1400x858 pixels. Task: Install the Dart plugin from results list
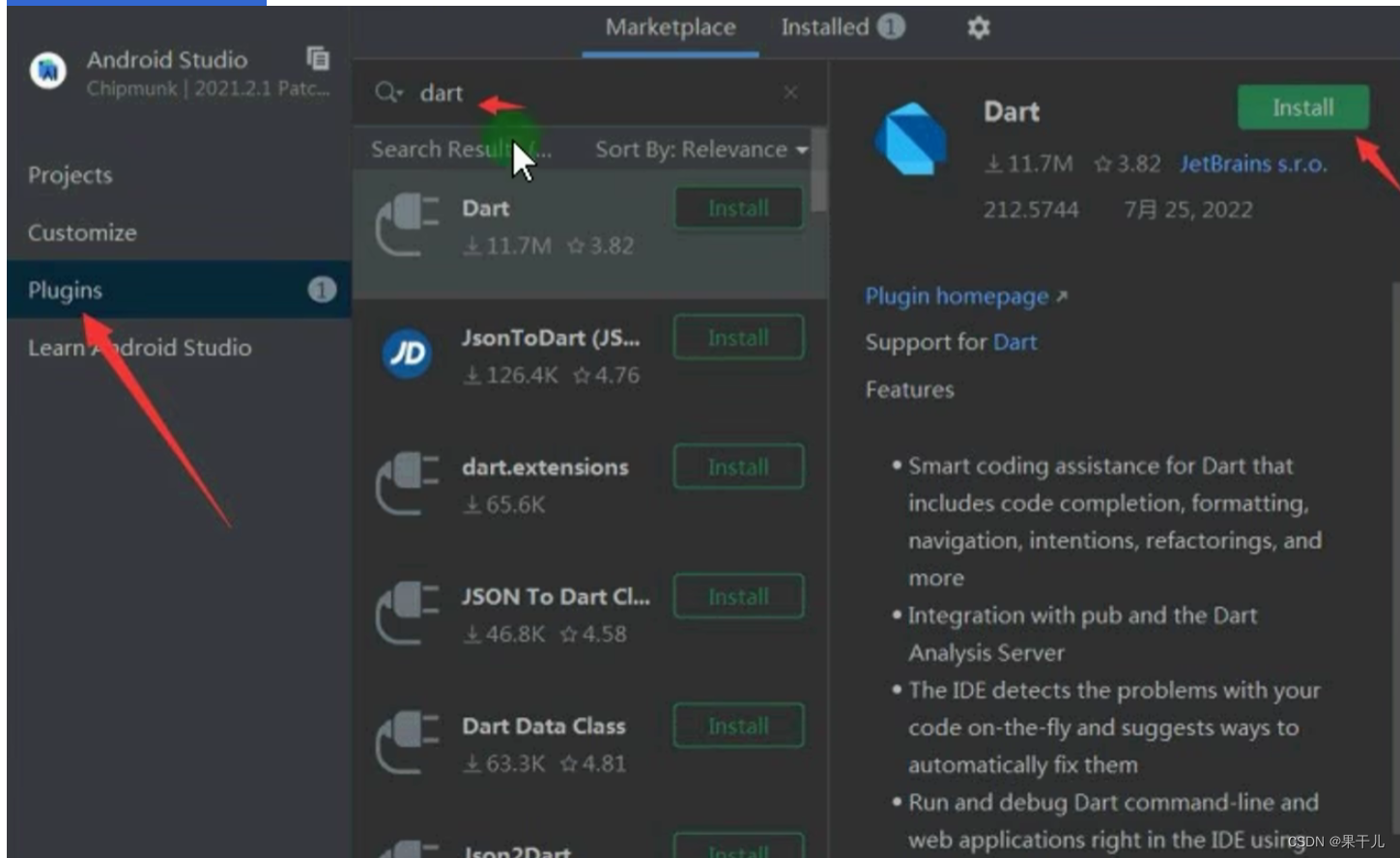(739, 208)
